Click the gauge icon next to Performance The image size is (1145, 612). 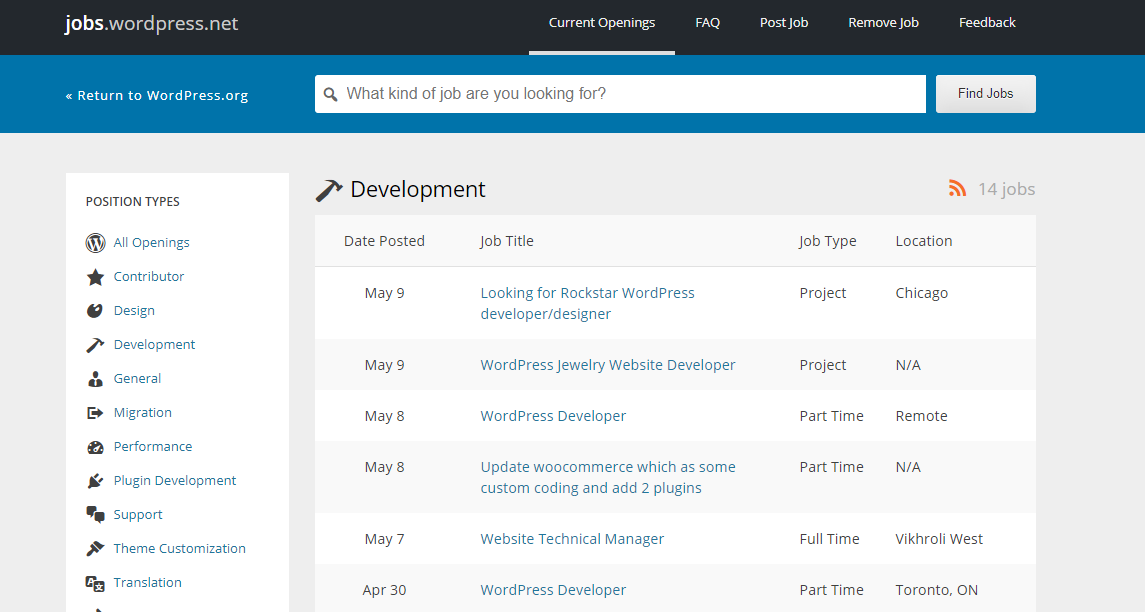pyautogui.click(x=95, y=447)
